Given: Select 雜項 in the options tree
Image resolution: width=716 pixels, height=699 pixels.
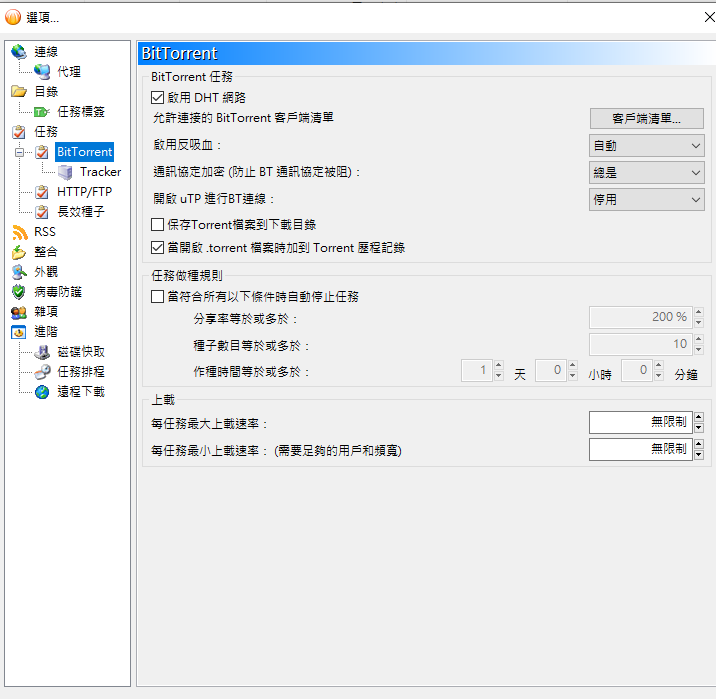Looking at the screenshot, I should tap(46, 312).
